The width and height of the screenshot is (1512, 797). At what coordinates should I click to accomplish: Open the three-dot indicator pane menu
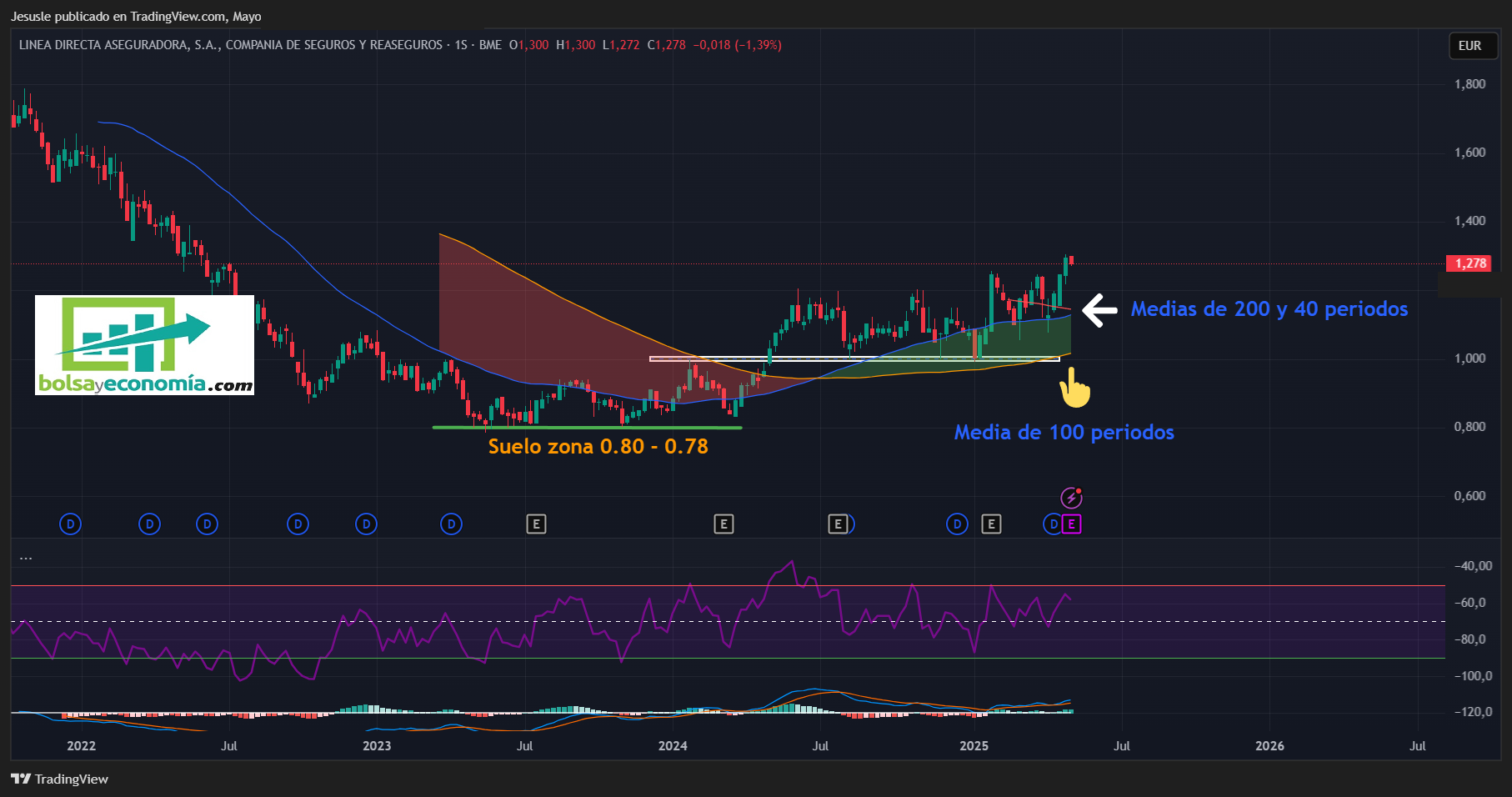26,558
